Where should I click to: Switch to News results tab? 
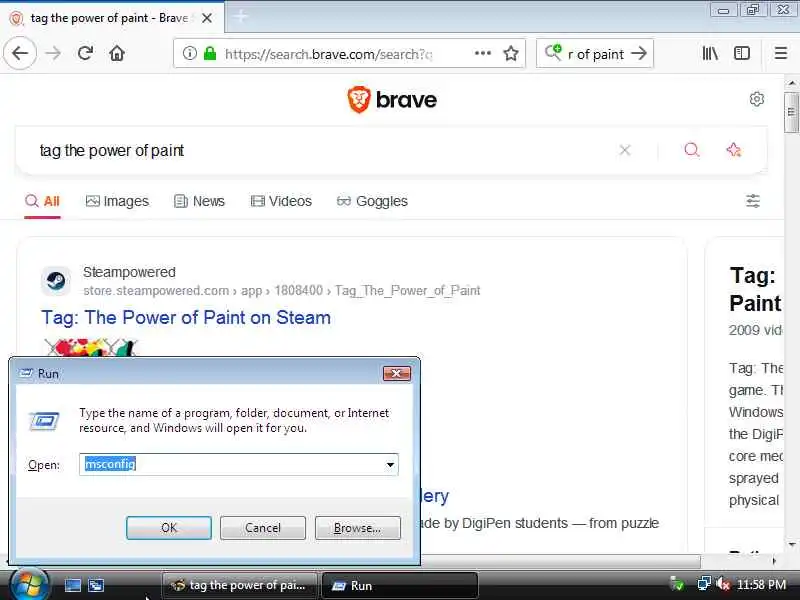pos(199,201)
